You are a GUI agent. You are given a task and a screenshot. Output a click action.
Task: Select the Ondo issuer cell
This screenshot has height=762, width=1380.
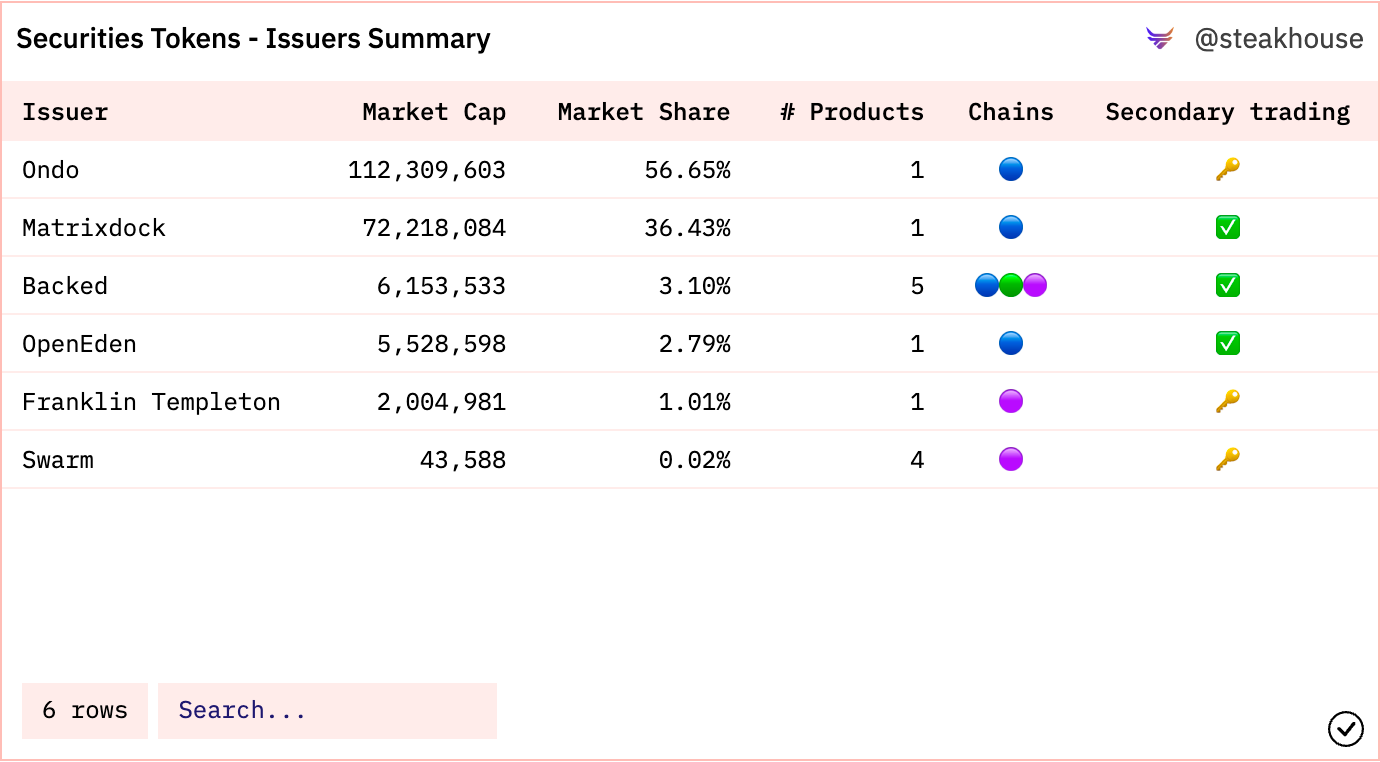51,170
